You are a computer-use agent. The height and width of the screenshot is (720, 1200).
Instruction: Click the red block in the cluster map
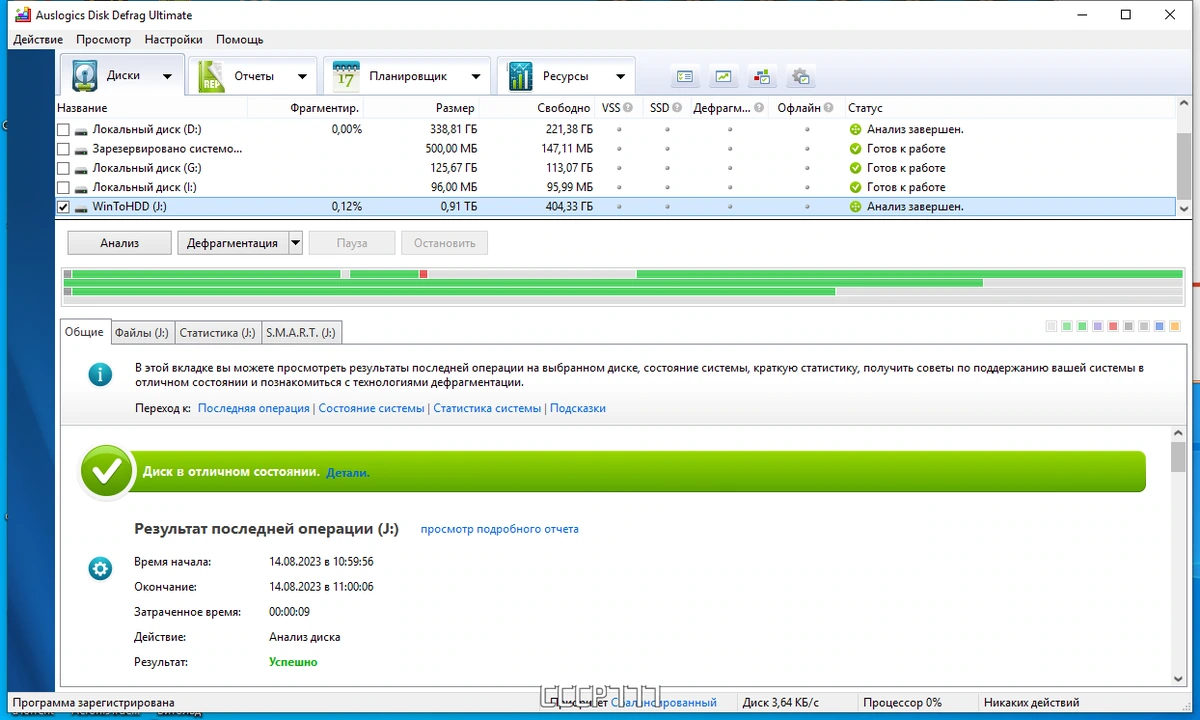(423, 274)
